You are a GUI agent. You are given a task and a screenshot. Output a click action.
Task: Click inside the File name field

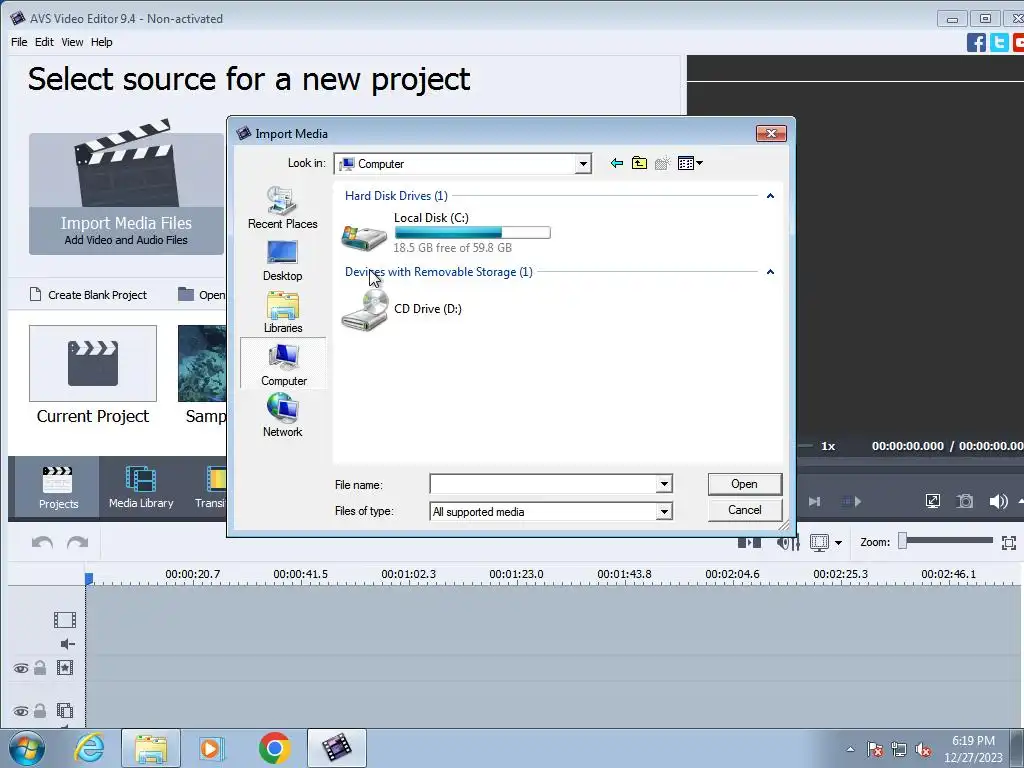543,484
